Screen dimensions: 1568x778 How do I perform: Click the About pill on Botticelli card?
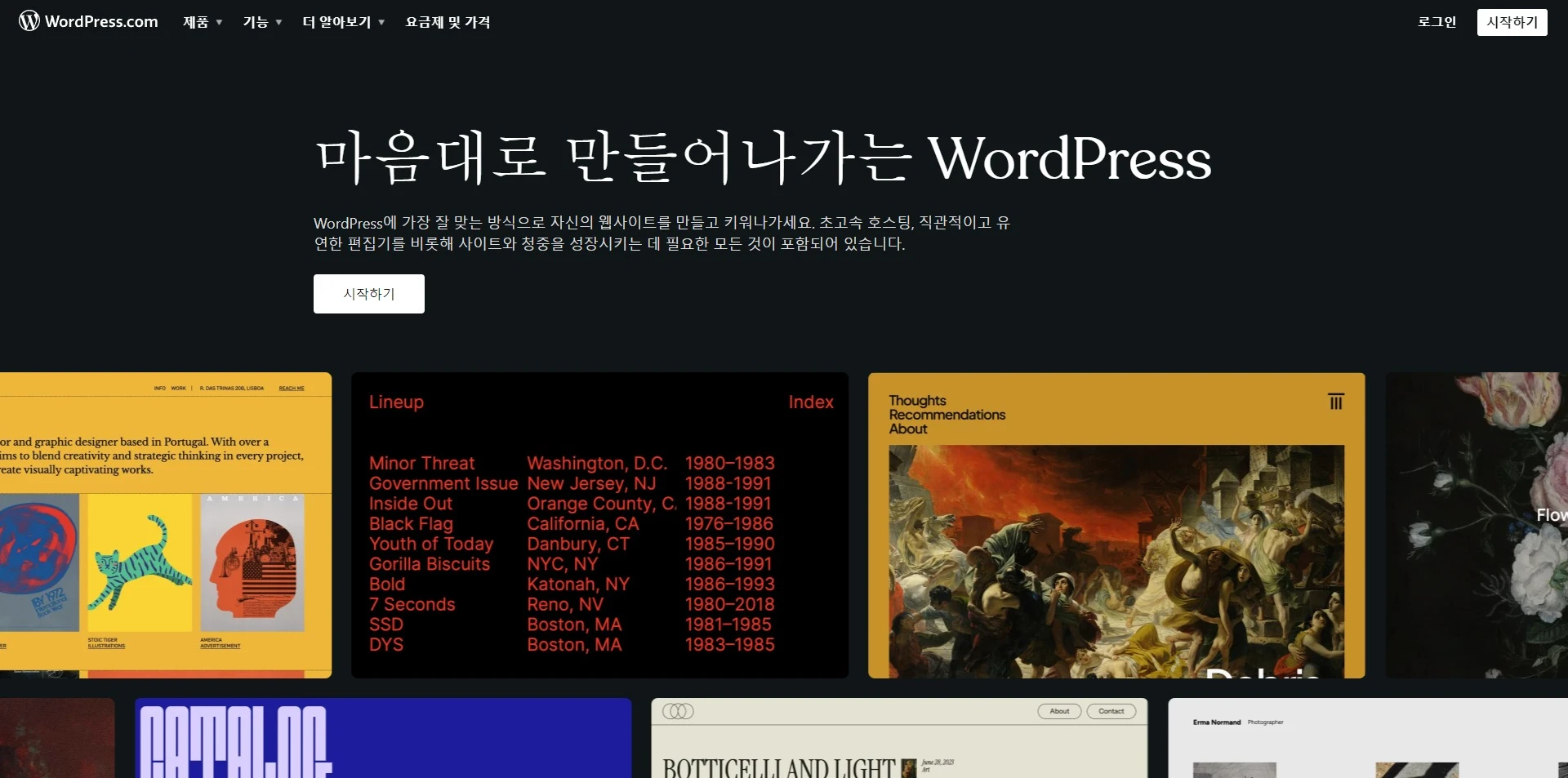point(1059,711)
